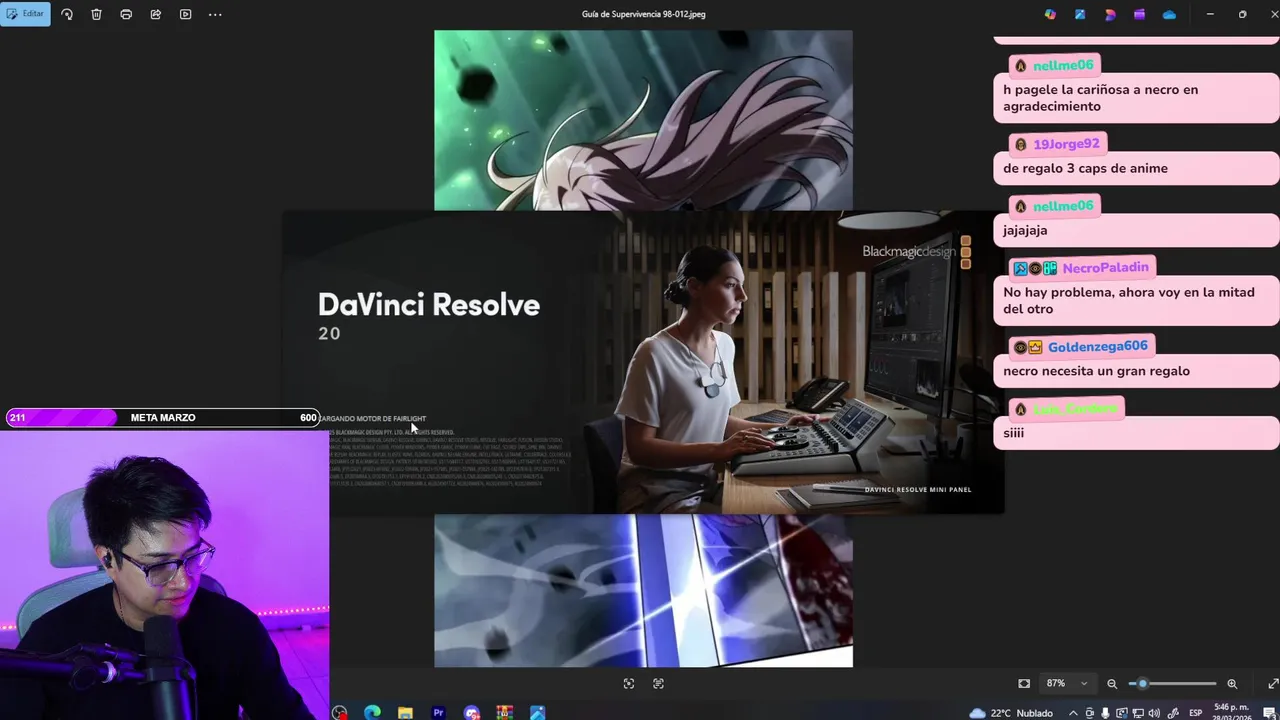Click the top anime image thumbnail
The width and height of the screenshot is (1280, 720).
coord(643,120)
